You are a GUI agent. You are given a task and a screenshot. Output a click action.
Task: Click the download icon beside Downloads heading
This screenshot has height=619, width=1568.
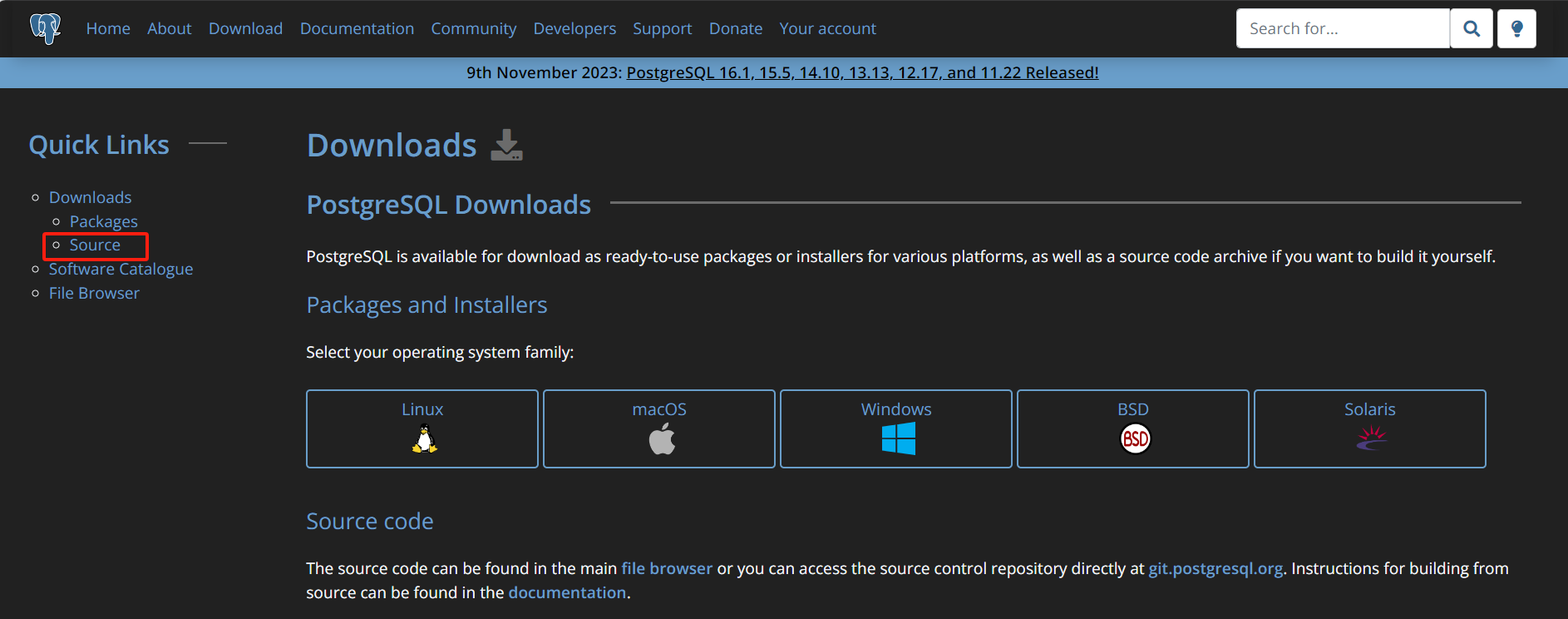click(x=506, y=145)
